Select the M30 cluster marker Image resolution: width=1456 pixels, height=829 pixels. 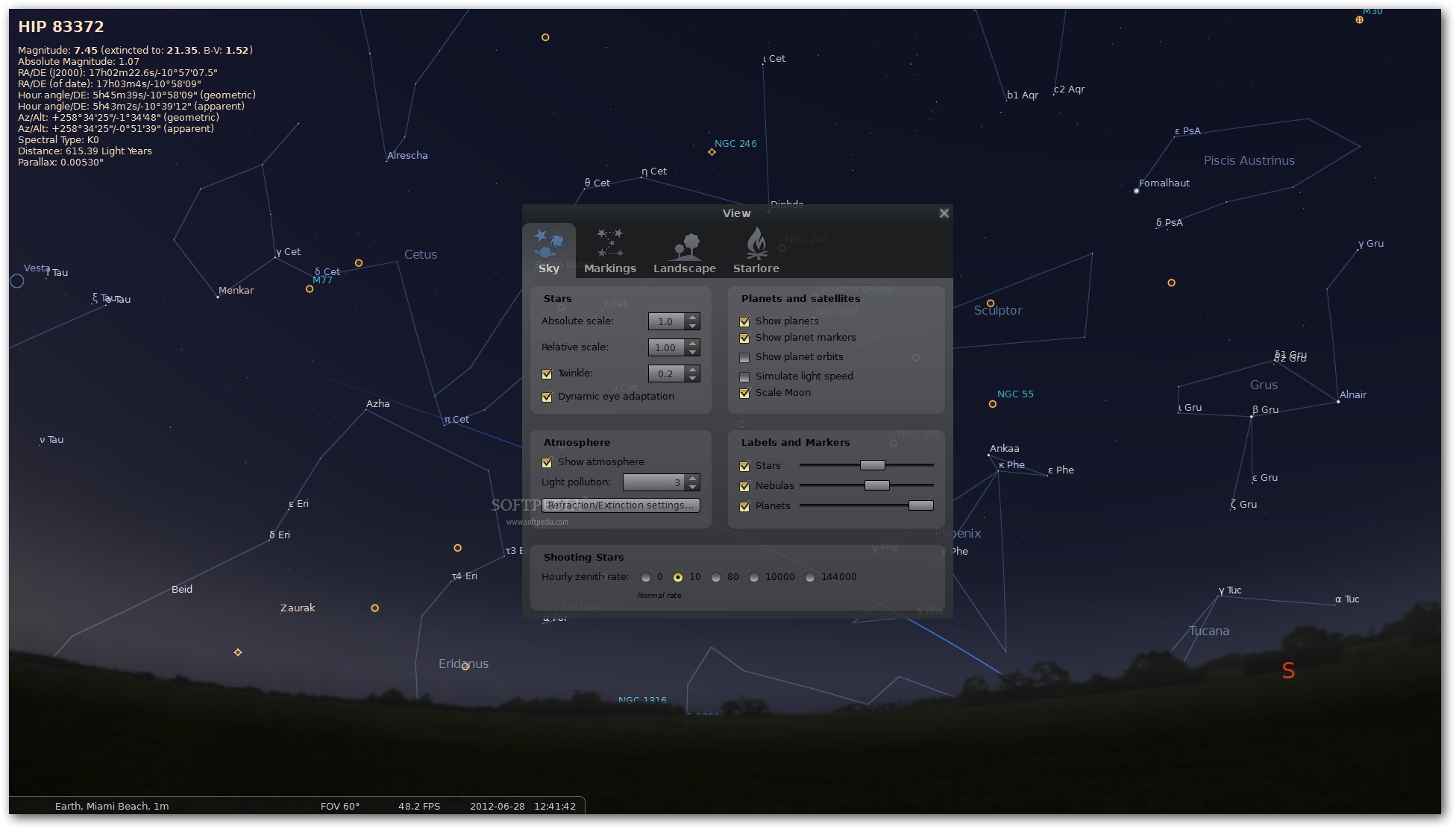coord(1359,20)
